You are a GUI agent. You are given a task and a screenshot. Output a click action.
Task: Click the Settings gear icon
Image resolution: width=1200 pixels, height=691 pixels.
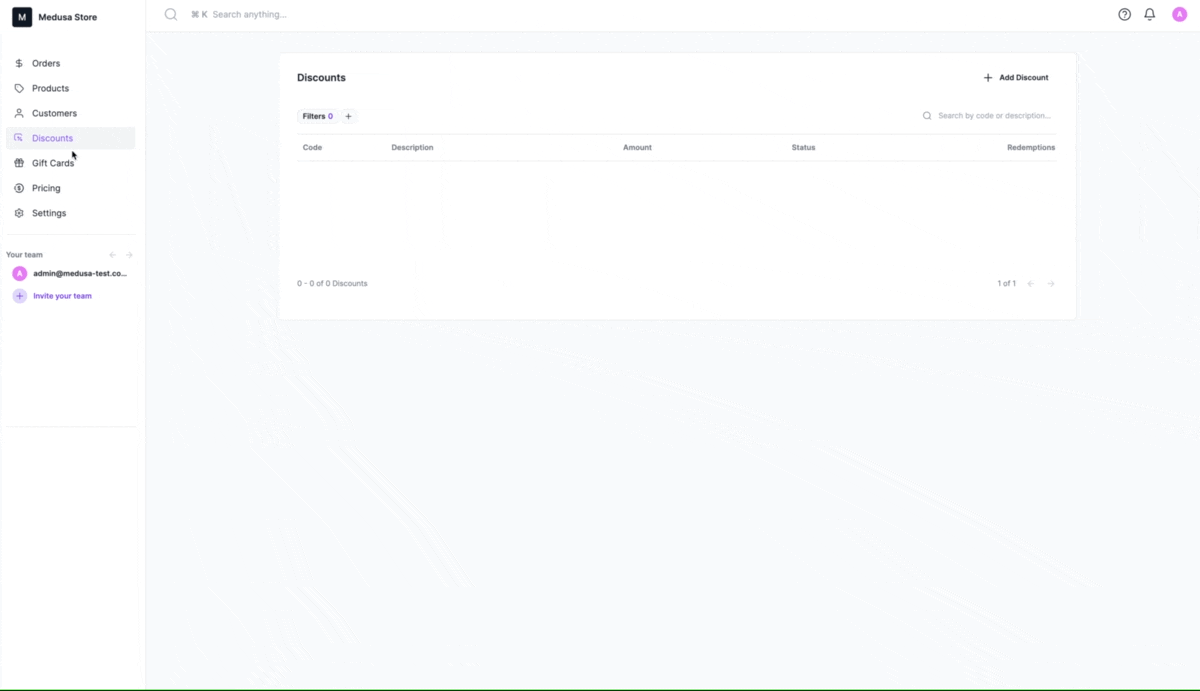[19, 213]
